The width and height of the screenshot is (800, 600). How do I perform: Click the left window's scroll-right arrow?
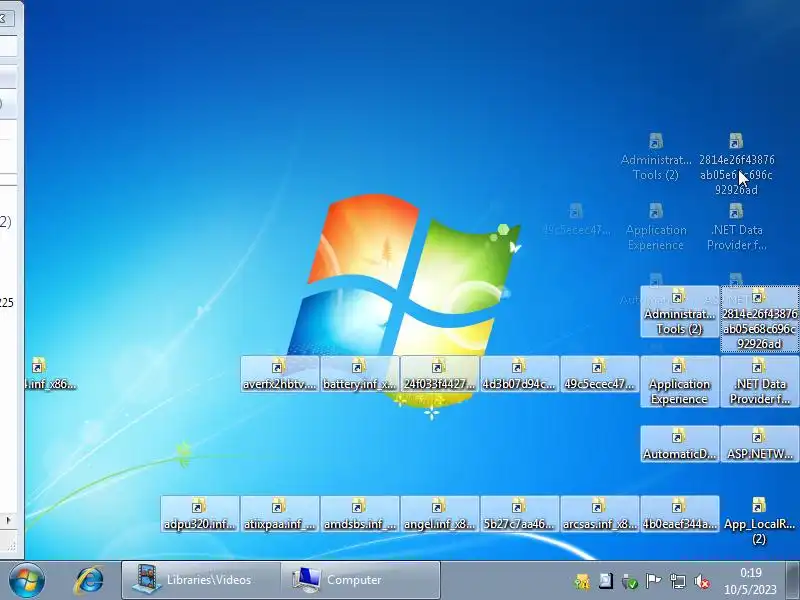[x=8, y=520]
